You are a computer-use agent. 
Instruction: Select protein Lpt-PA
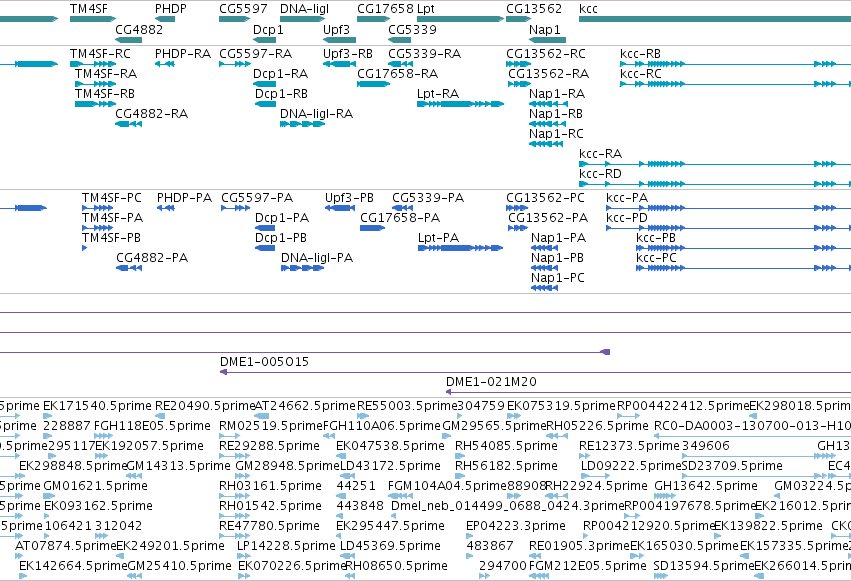click(439, 238)
